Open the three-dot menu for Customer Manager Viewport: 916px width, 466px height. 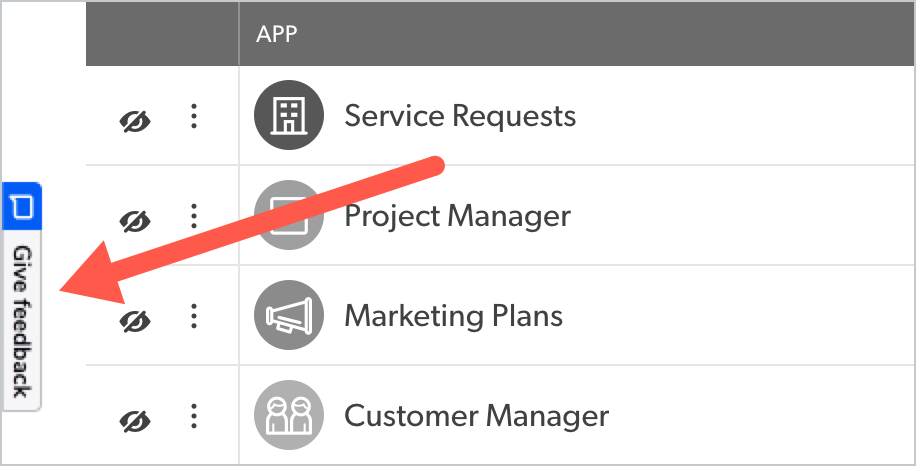(x=194, y=416)
